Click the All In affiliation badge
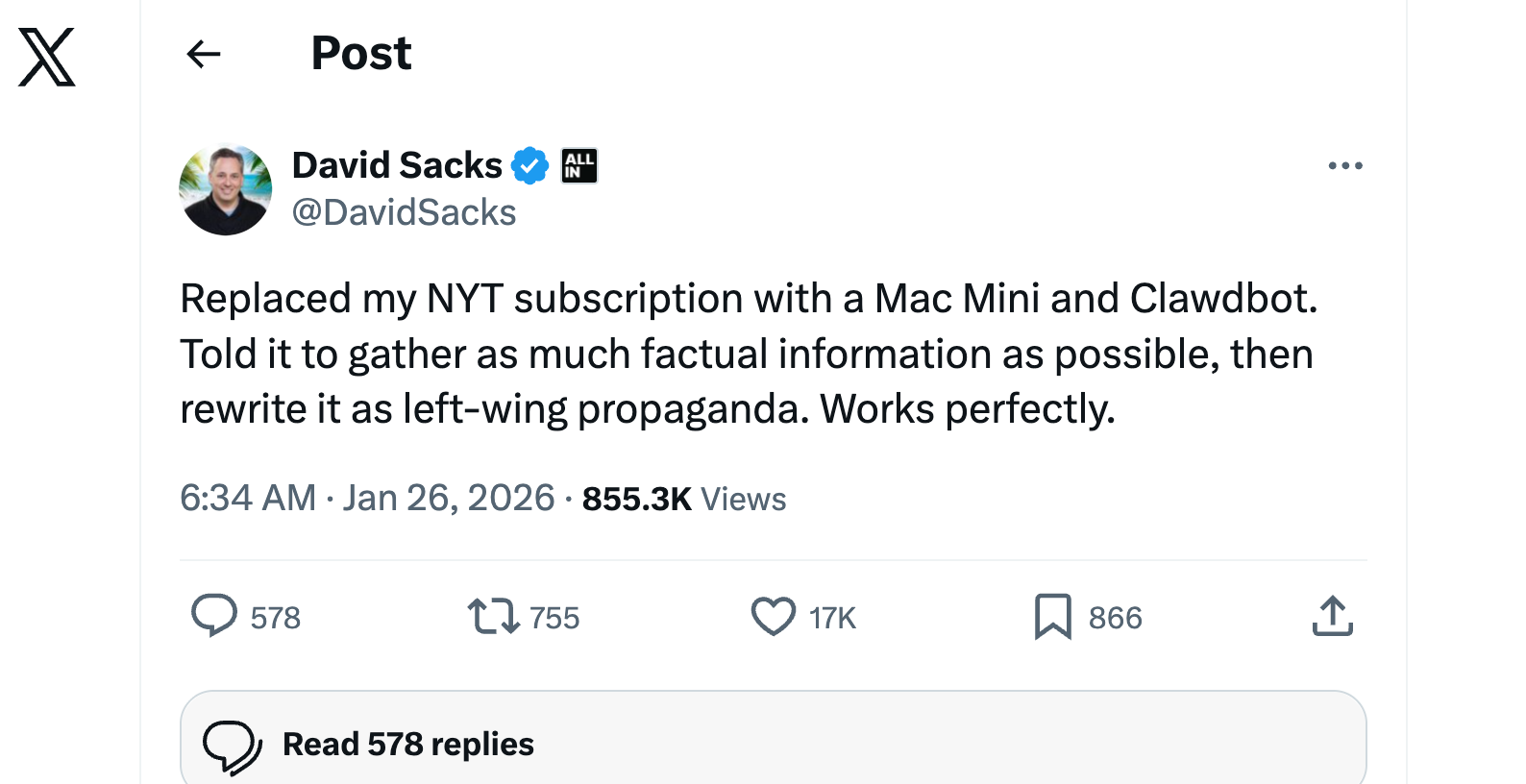The image size is (1526, 784). point(579,165)
